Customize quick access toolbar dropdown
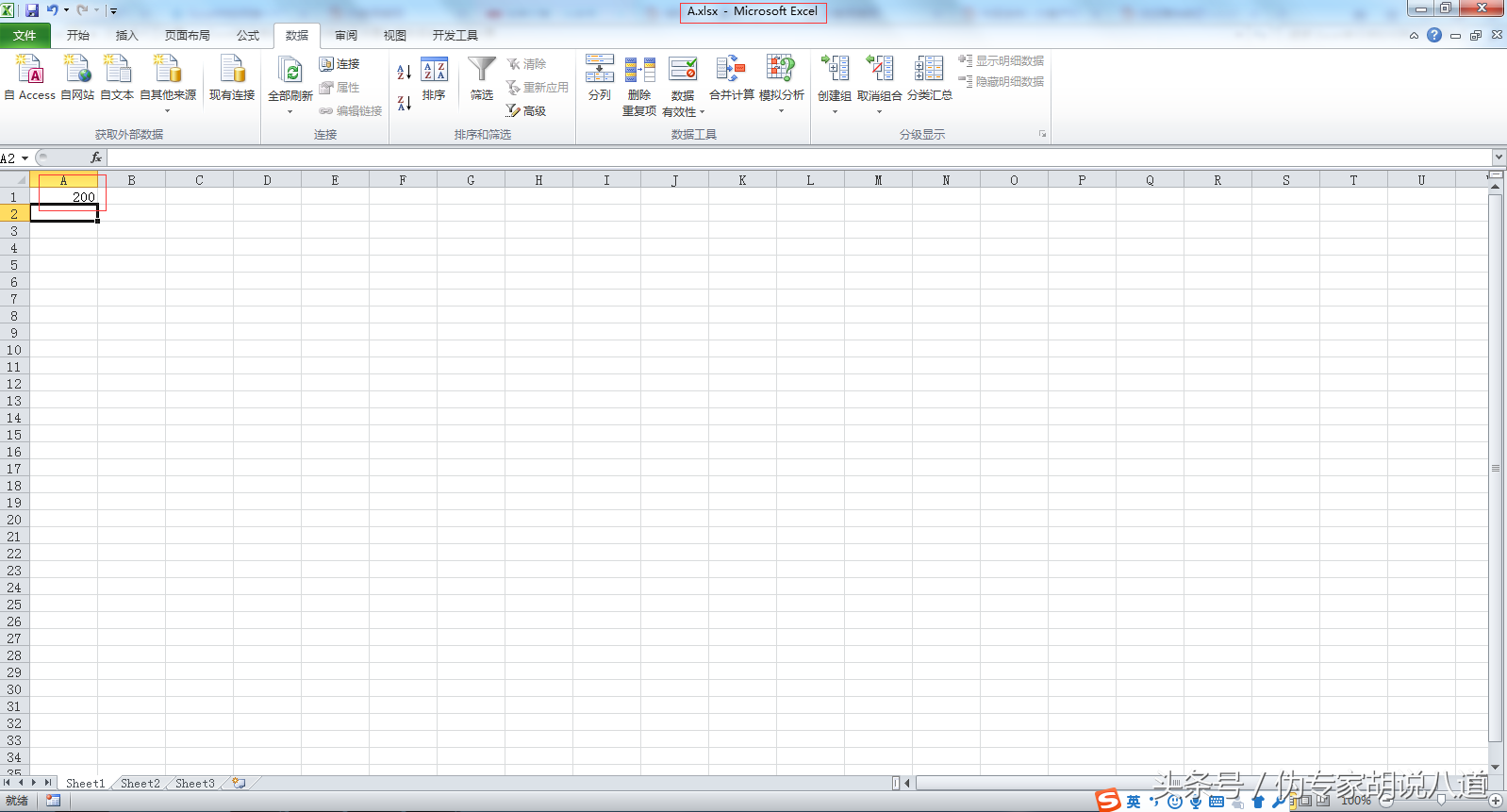This screenshot has height=812, width=1507. pyautogui.click(x=113, y=11)
